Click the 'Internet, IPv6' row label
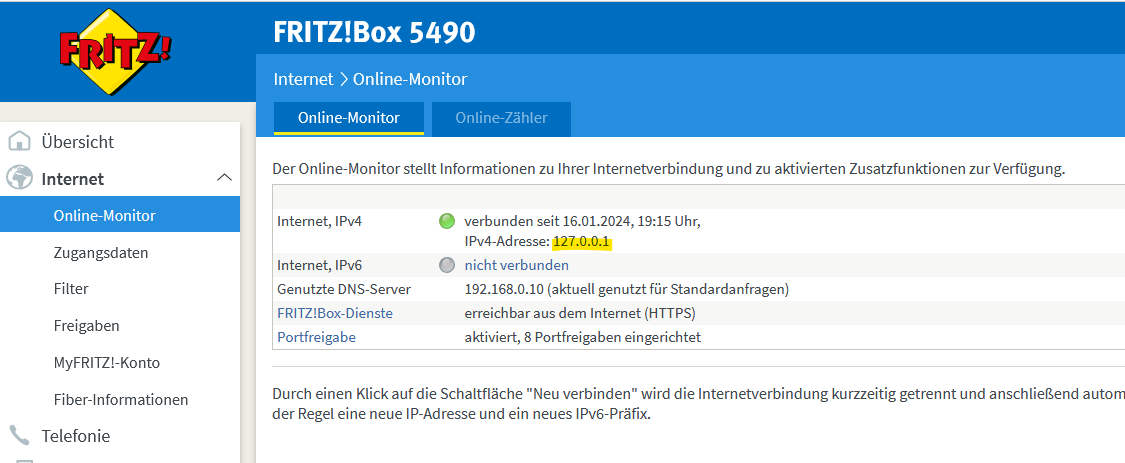Screen dimensions: 1125x463 click(319, 266)
